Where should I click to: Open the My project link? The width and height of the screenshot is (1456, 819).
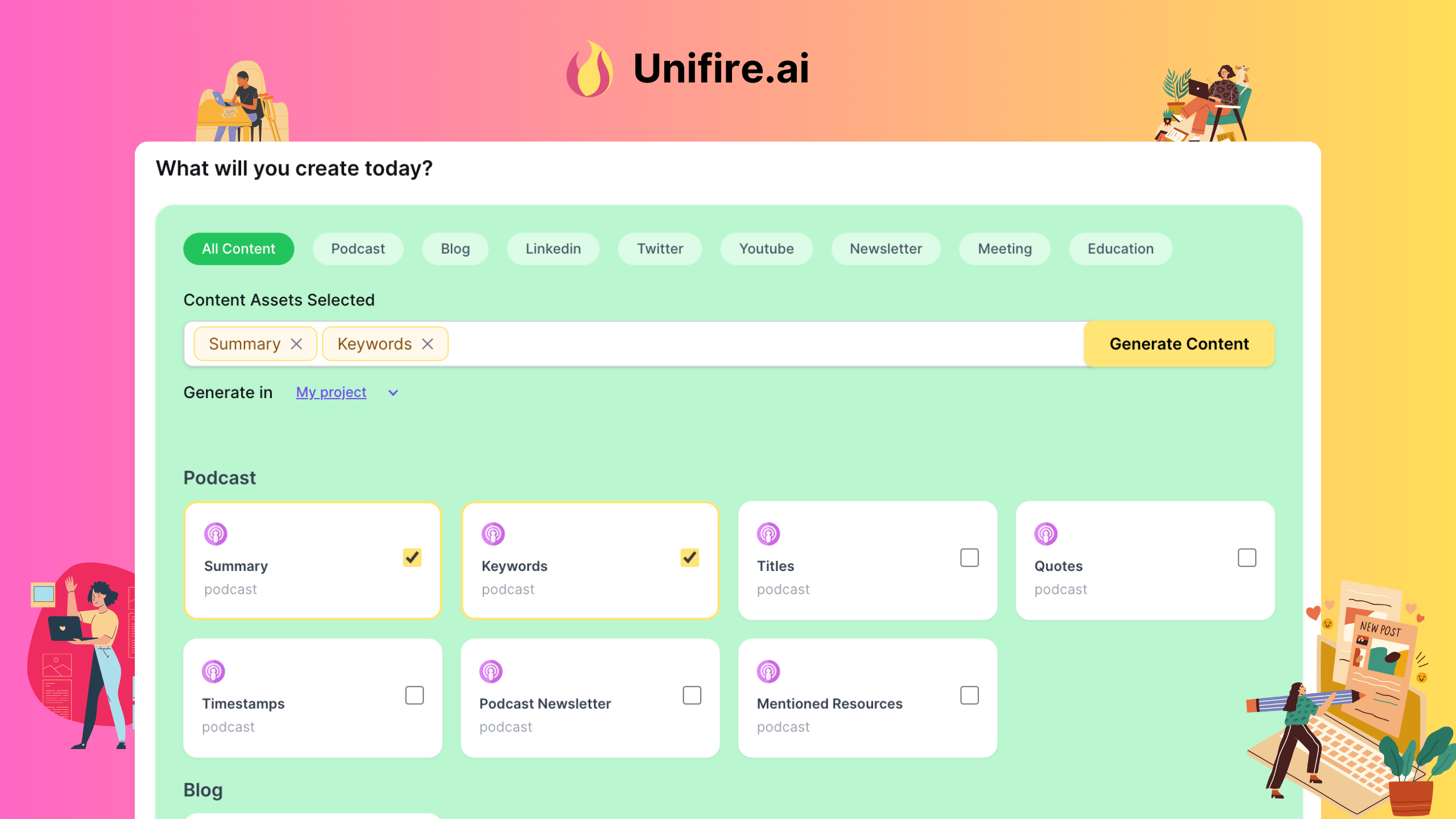point(330,392)
